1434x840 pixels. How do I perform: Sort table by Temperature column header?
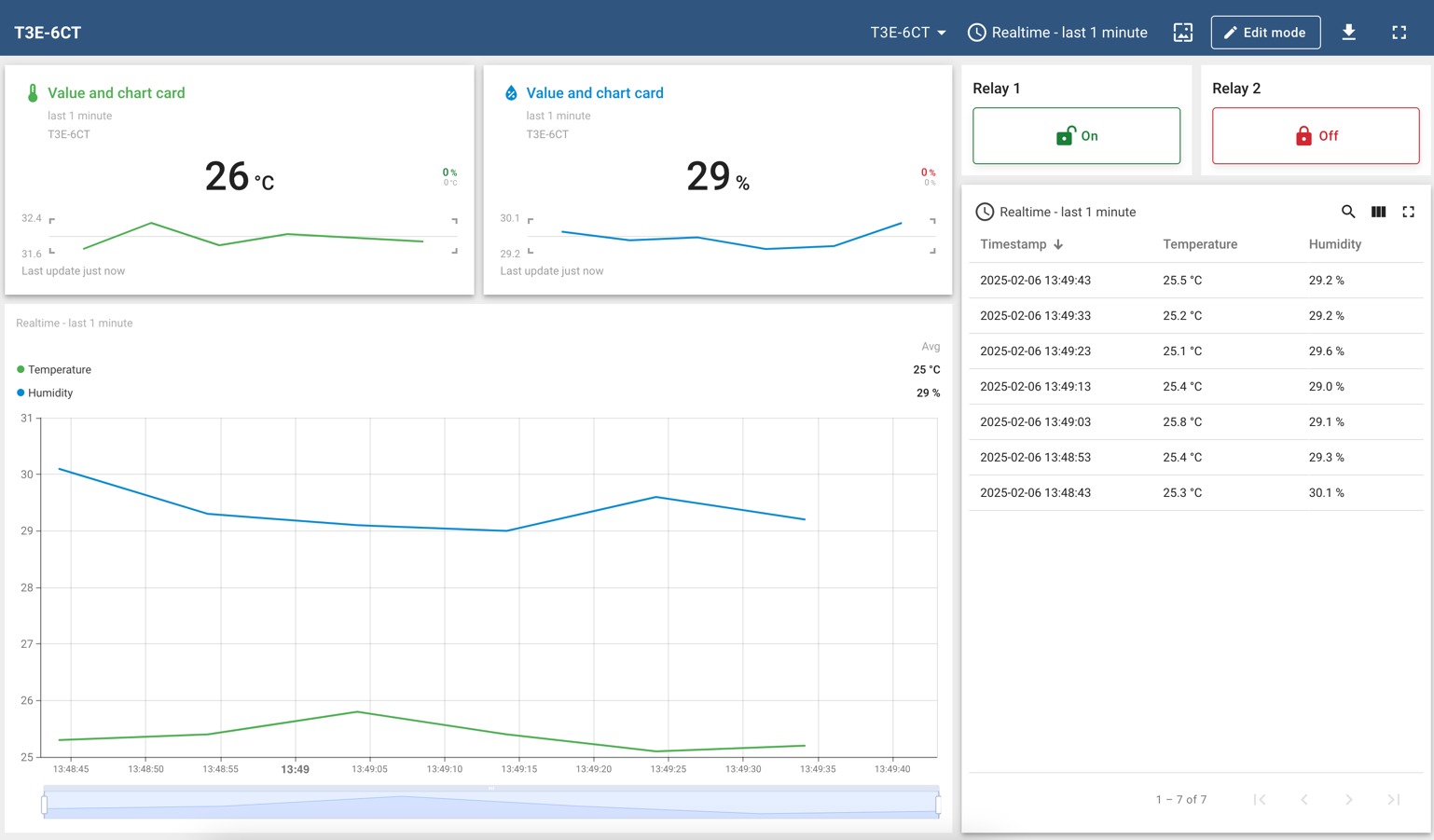pos(1199,244)
